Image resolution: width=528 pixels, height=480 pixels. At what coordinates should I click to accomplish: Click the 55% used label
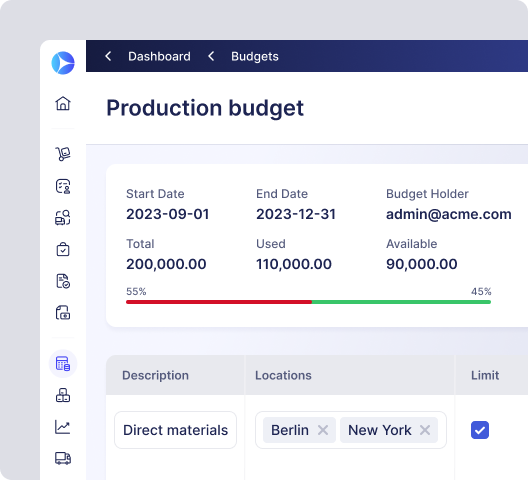[x=136, y=291]
